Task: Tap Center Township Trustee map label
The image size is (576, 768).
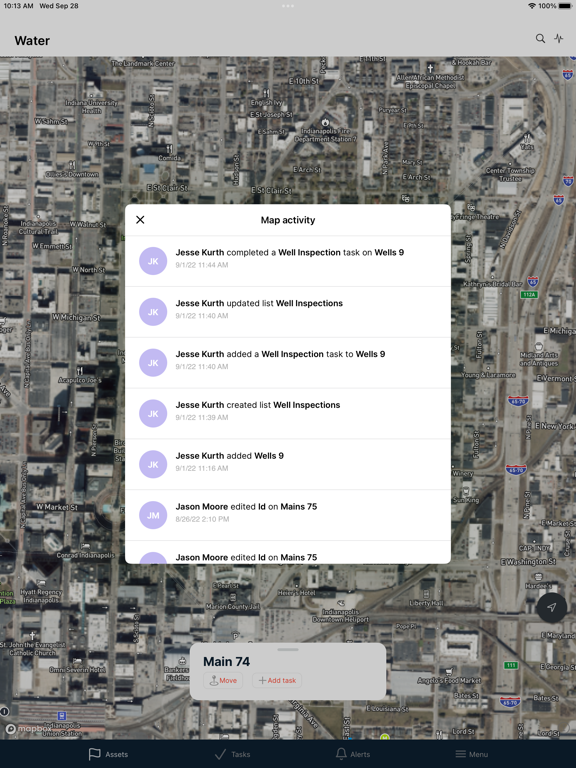Action: tap(510, 174)
